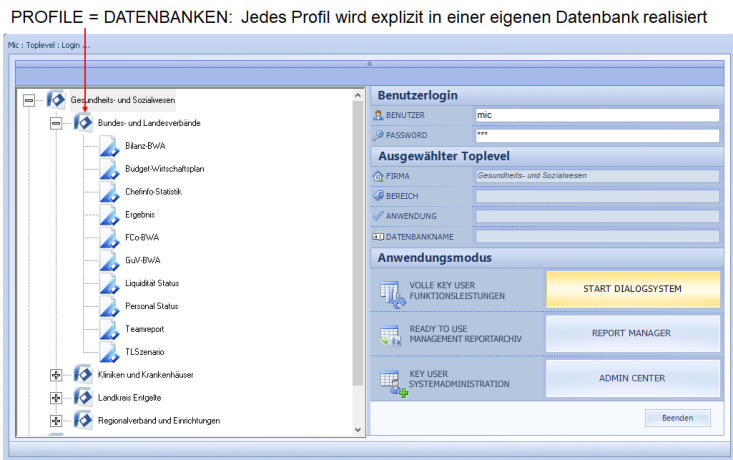
Task: Click the Liquidität Status report icon
Action: tap(110, 284)
